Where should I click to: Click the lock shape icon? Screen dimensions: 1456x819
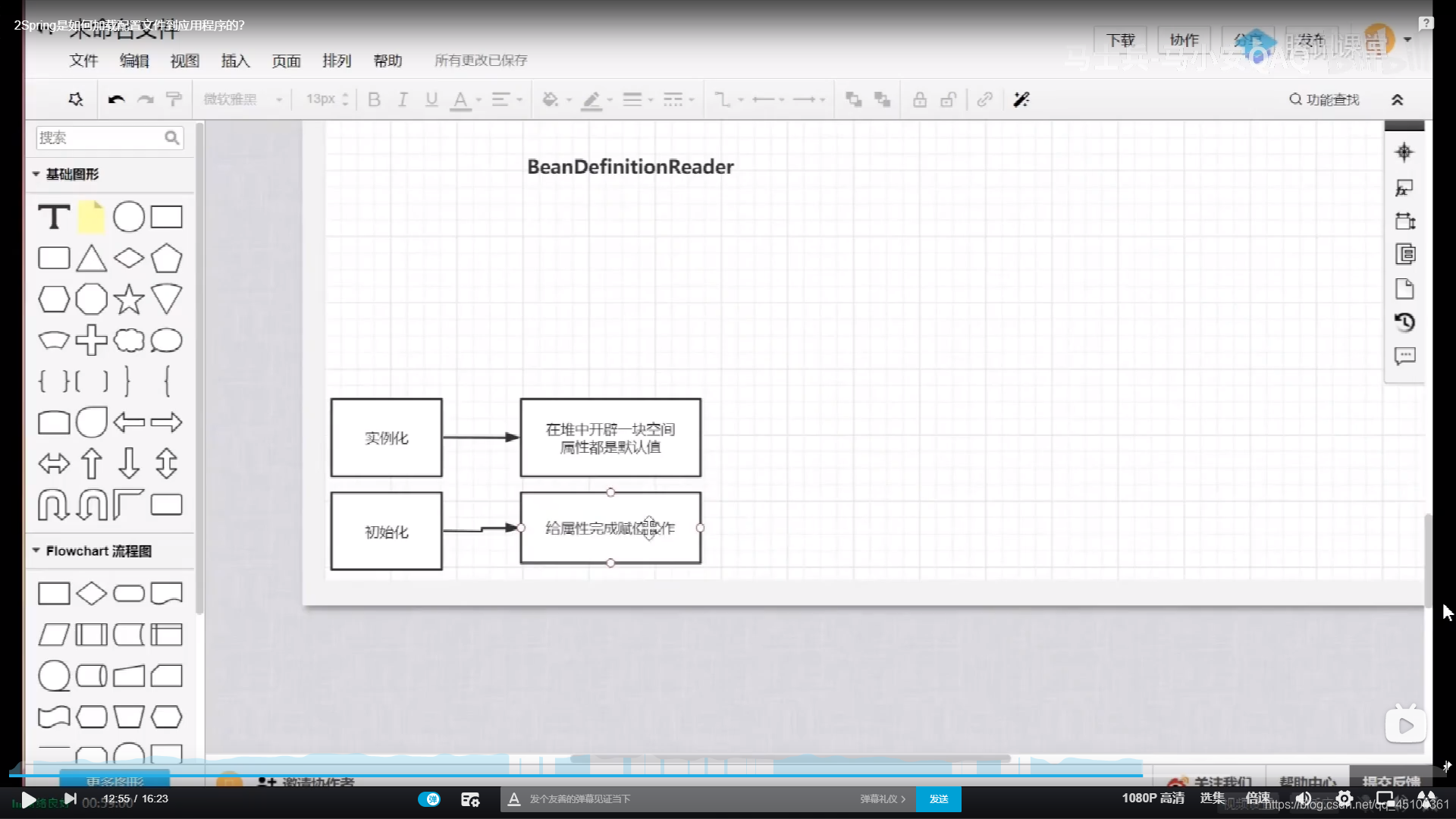919,99
